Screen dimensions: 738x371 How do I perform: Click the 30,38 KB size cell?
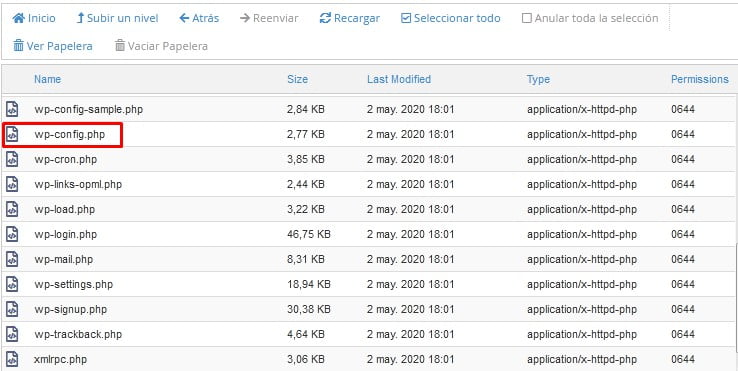coord(309,309)
